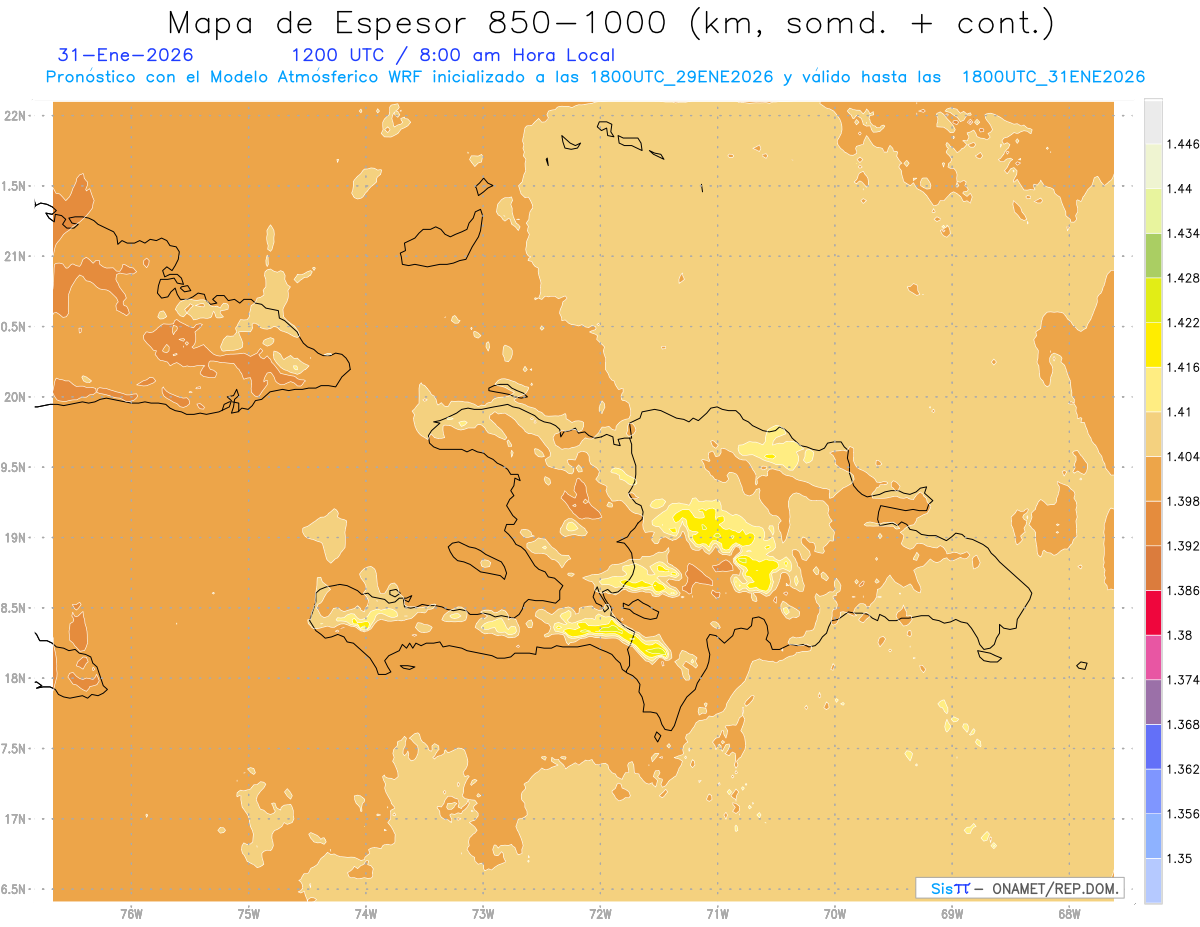The width and height of the screenshot is (1200, 927).
Task: Select the date text '31-Ene-2026'
Action: coord(126,55)
